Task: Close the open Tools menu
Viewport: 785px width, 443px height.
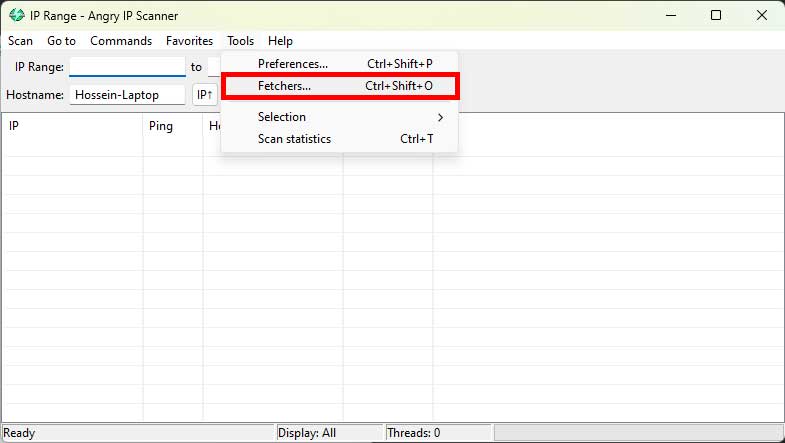Action: [240, 41]
